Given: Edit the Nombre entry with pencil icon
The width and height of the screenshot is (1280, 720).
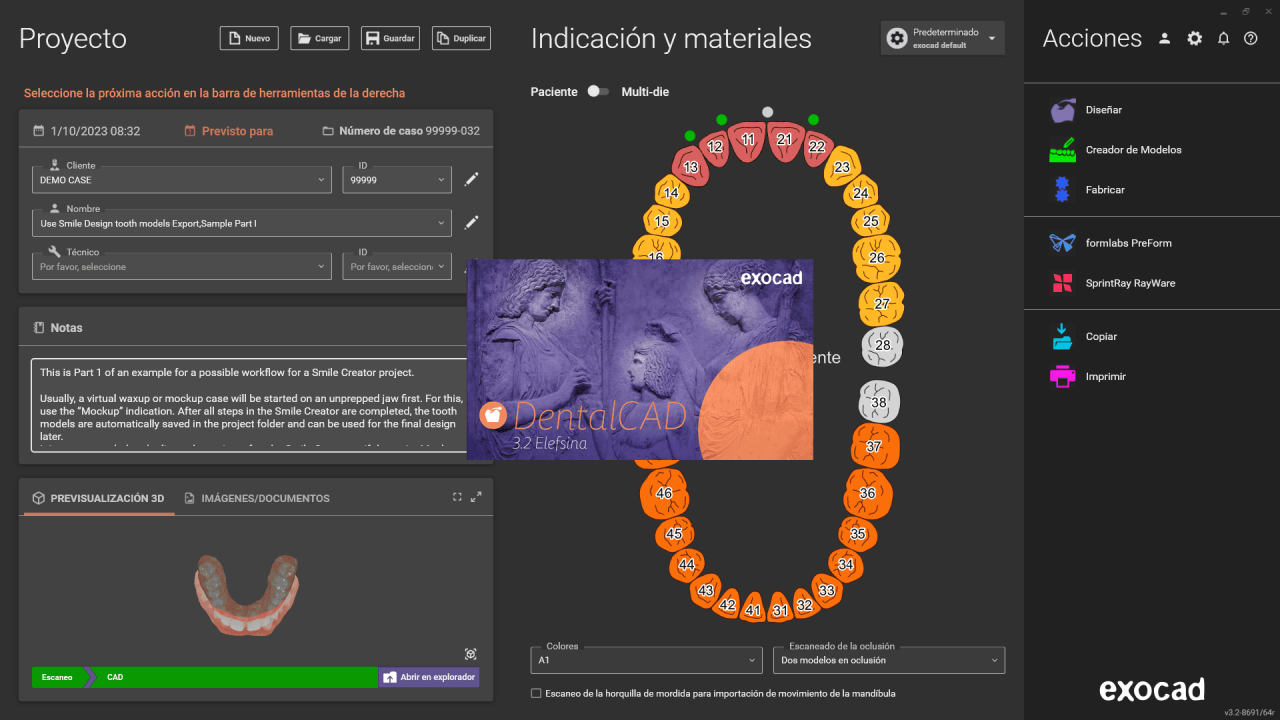Looking at the screenshot, I should (472, 223).
